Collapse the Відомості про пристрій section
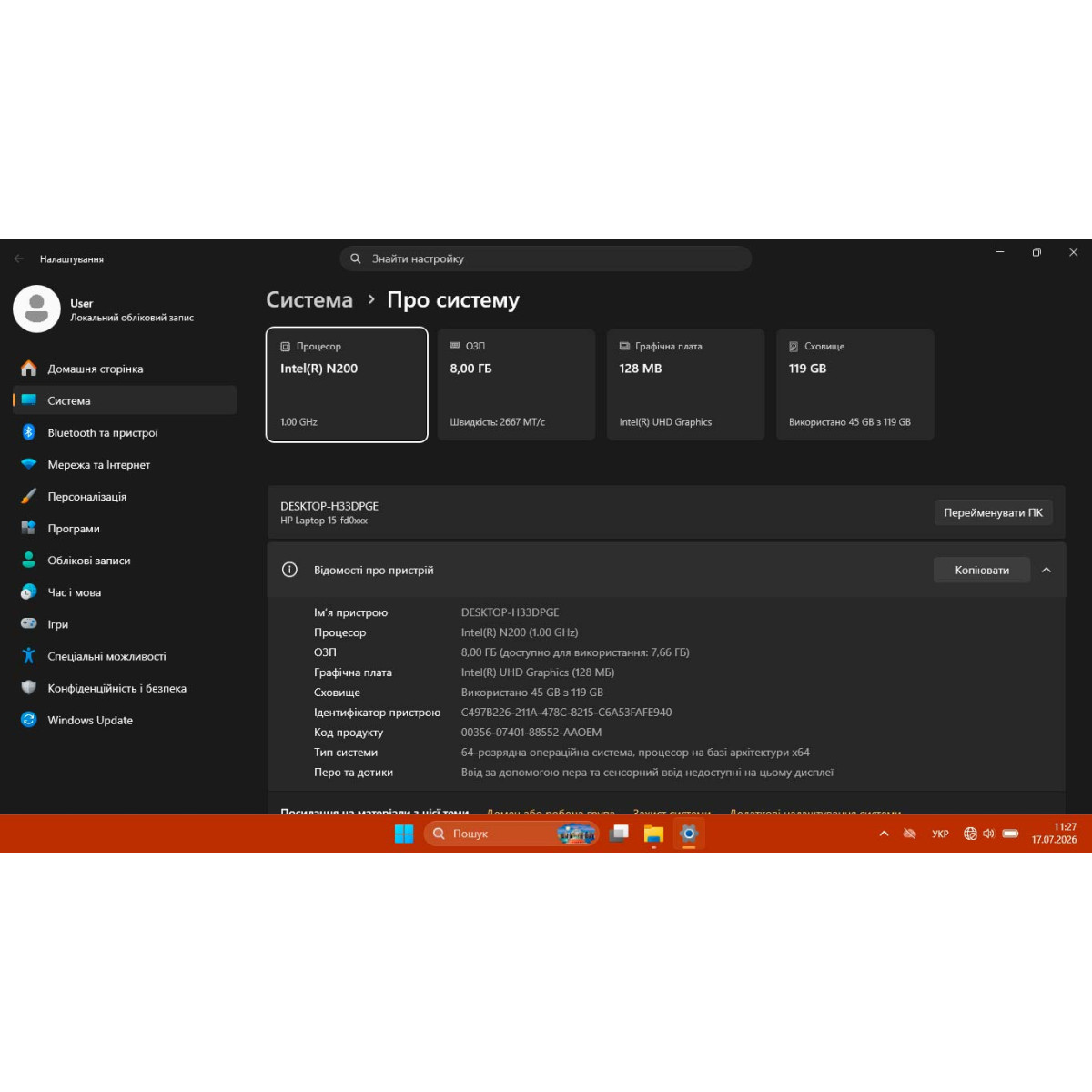This screenshot has width=1092, height=1092. (1046, 571)
